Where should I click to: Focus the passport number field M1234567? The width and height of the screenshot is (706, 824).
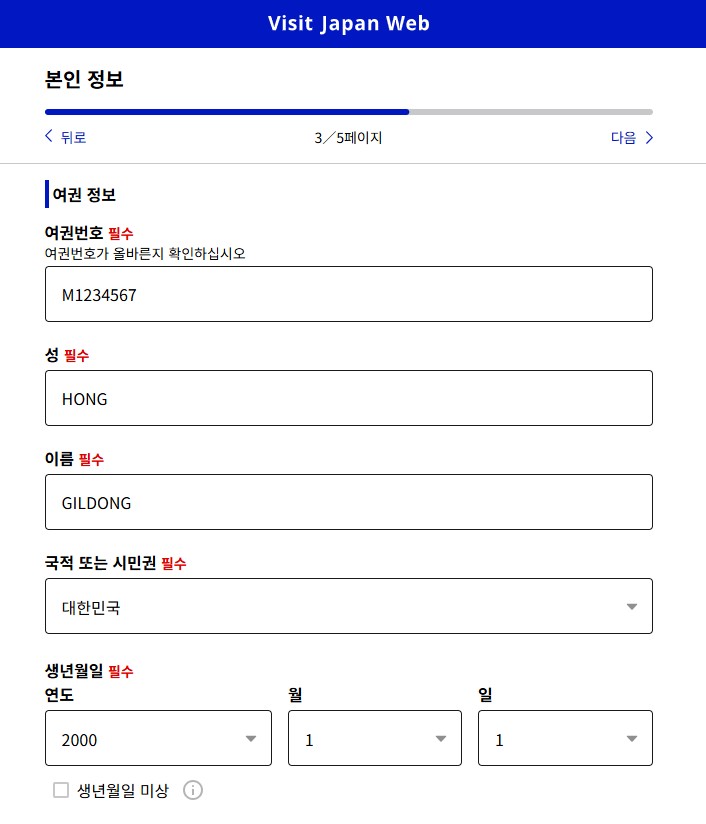pyautogui.click(x=349, y=294)
